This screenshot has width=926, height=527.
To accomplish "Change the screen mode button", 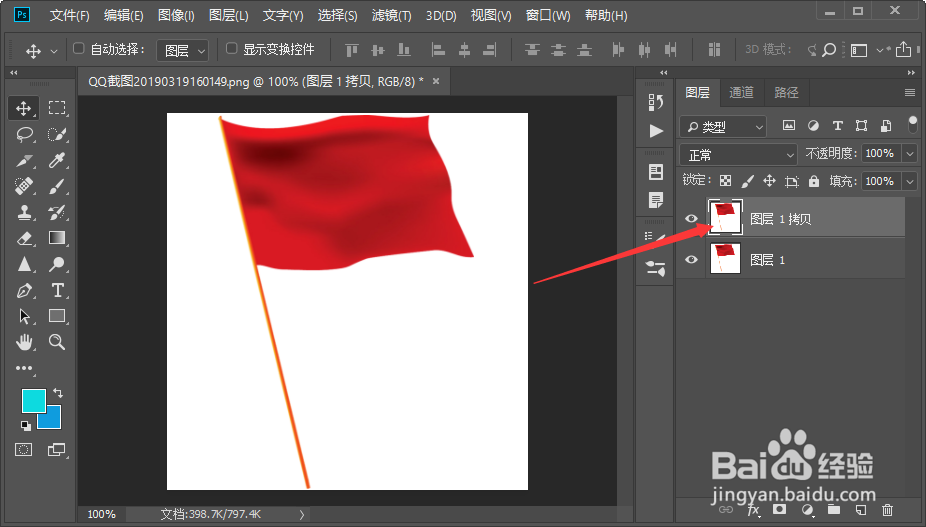I will point(56,450).
